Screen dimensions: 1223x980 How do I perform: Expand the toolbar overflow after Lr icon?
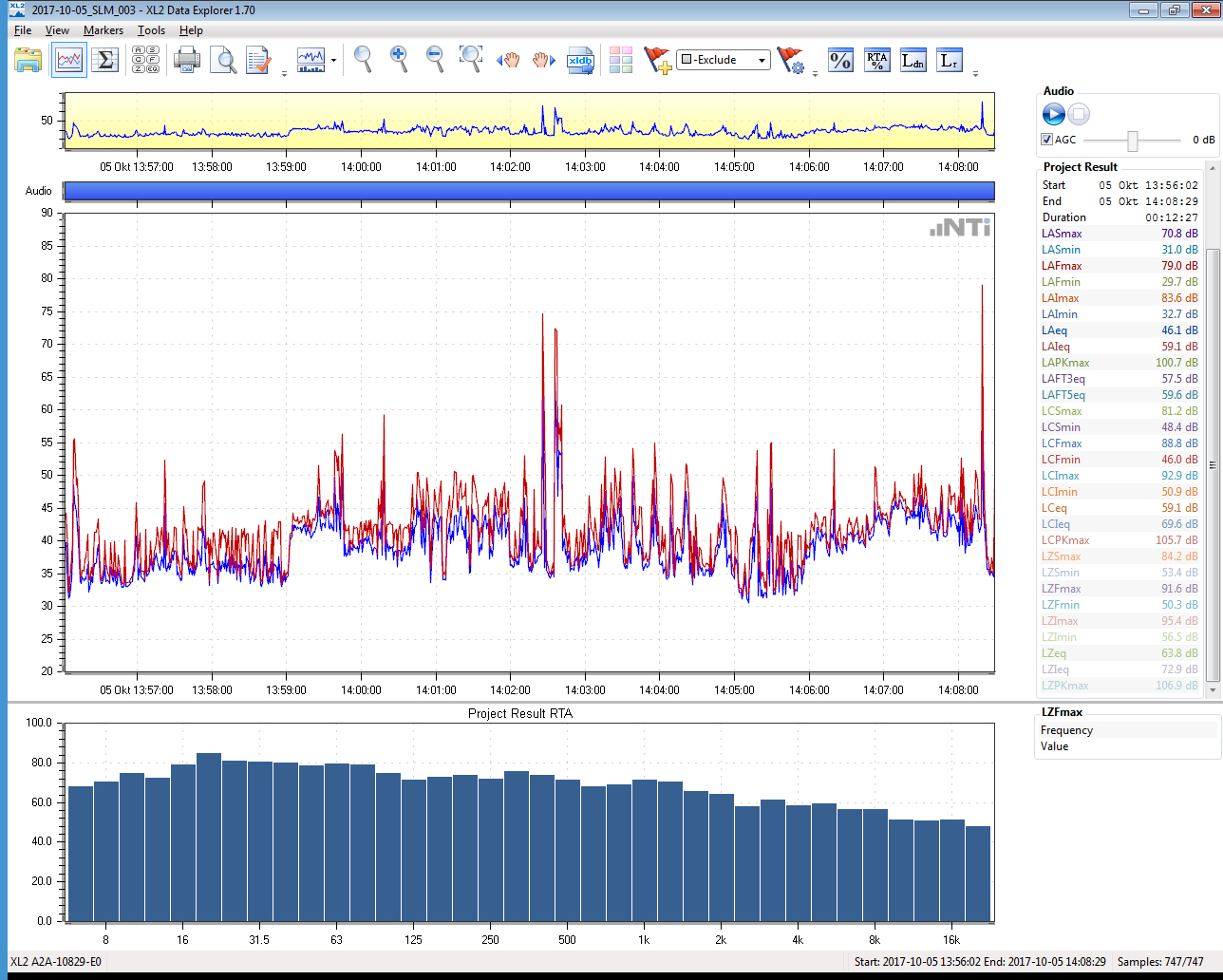[975, 73]
